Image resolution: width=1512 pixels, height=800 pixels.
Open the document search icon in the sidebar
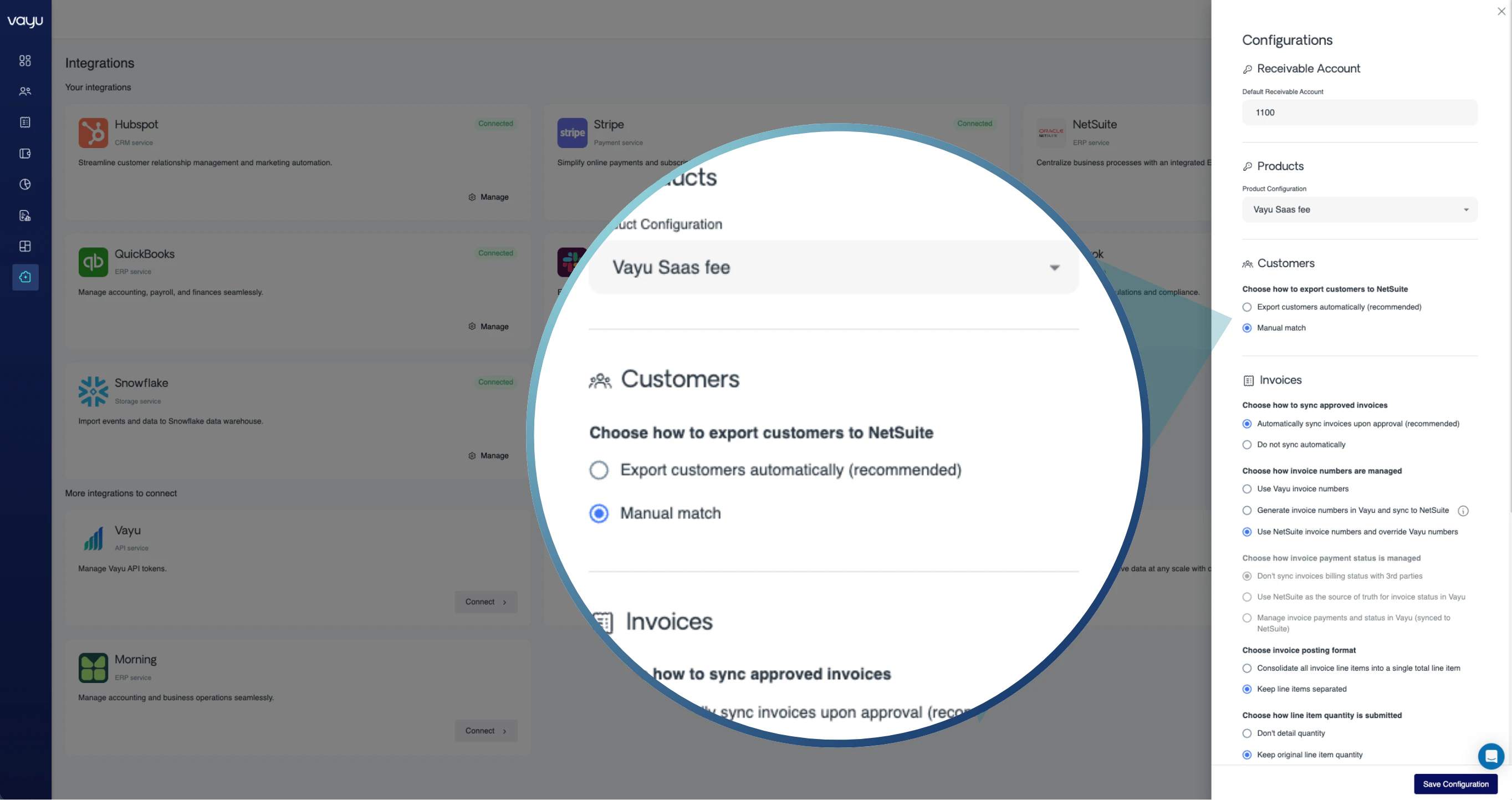point(25,216)
